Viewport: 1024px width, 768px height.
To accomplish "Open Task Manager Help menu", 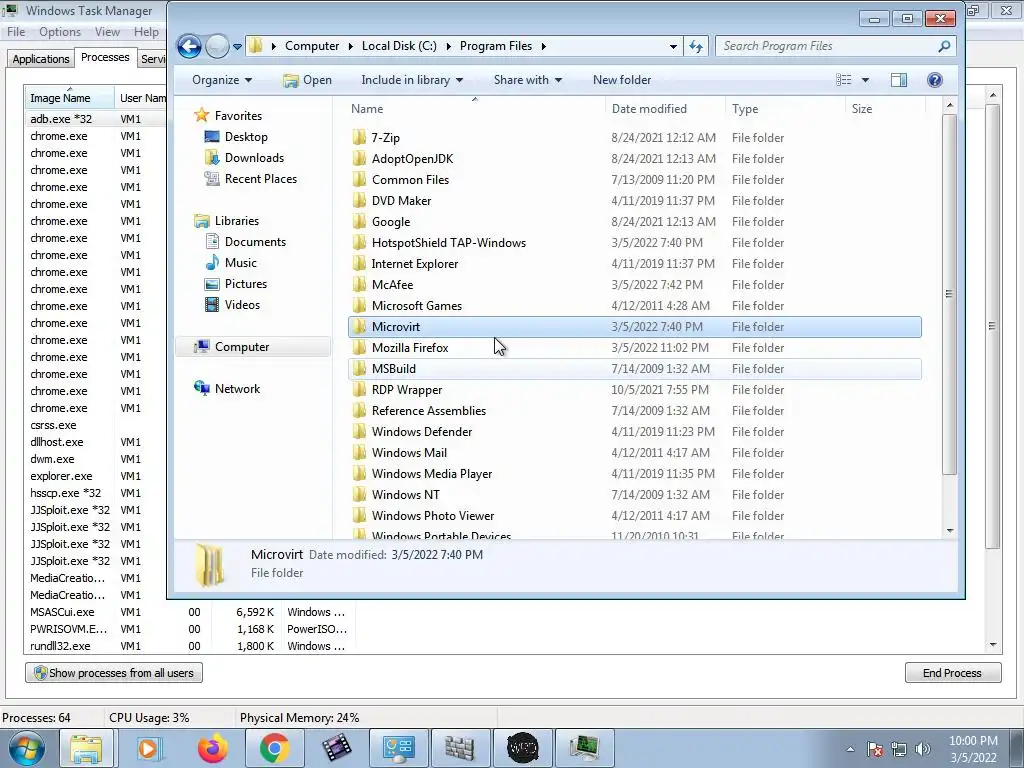I will point(146,32).
